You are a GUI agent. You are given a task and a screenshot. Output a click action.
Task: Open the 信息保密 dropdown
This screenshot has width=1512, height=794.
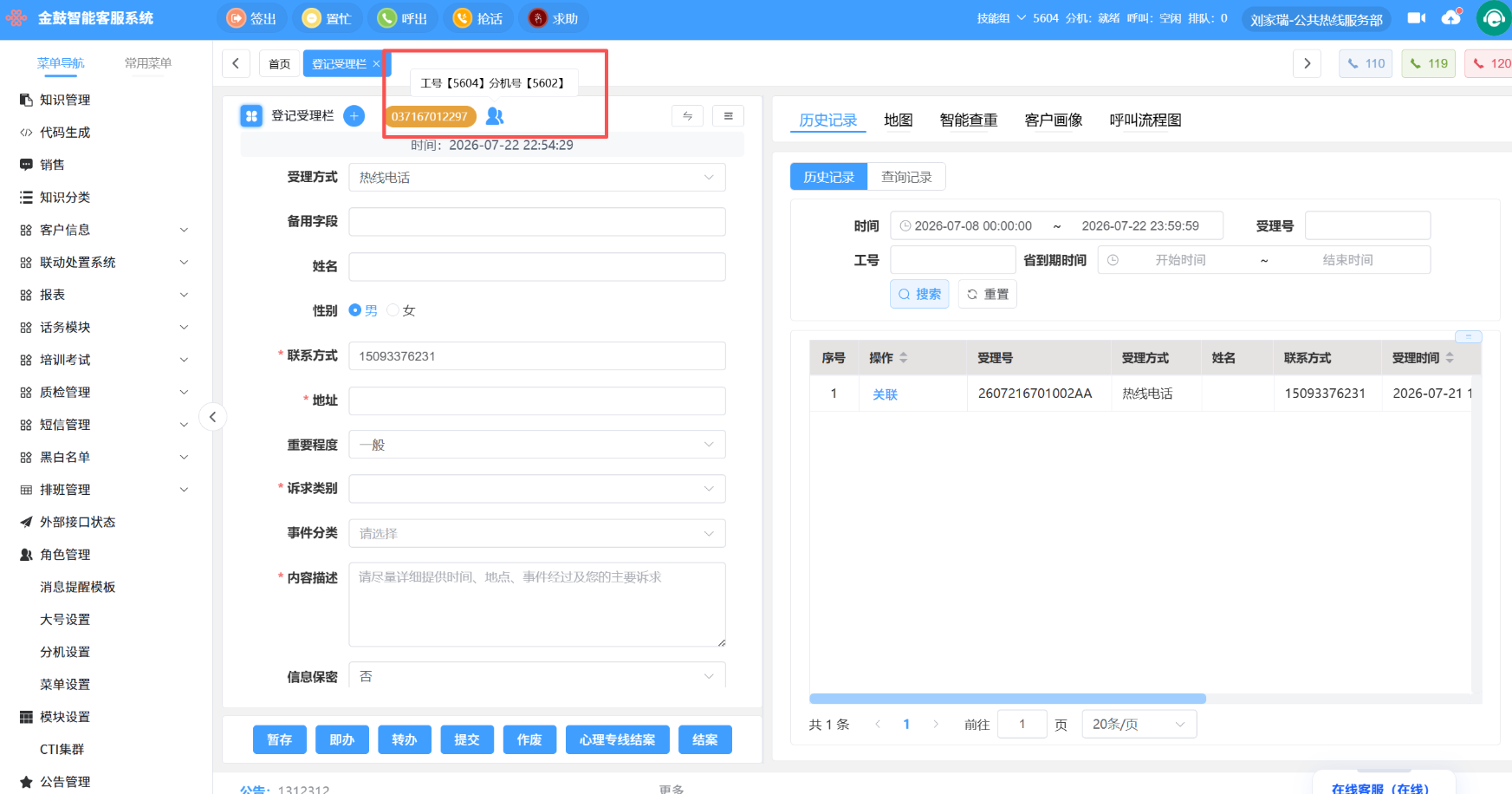pos(537,676)
